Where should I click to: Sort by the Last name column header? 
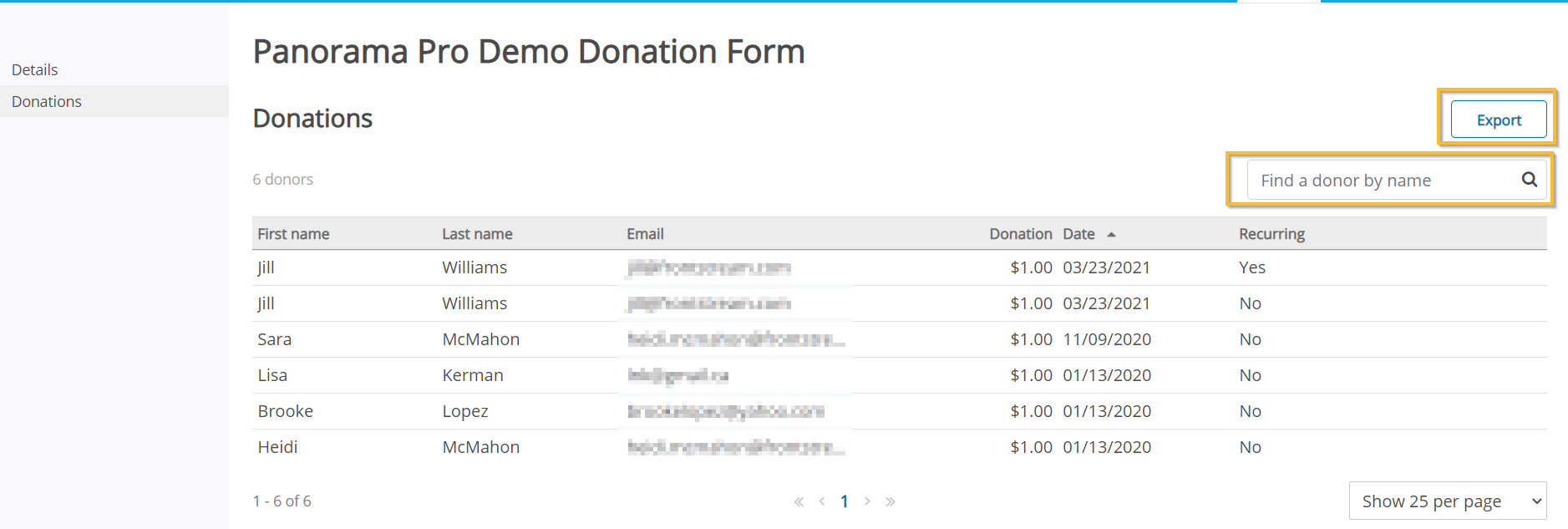click(x=477, y=234)
